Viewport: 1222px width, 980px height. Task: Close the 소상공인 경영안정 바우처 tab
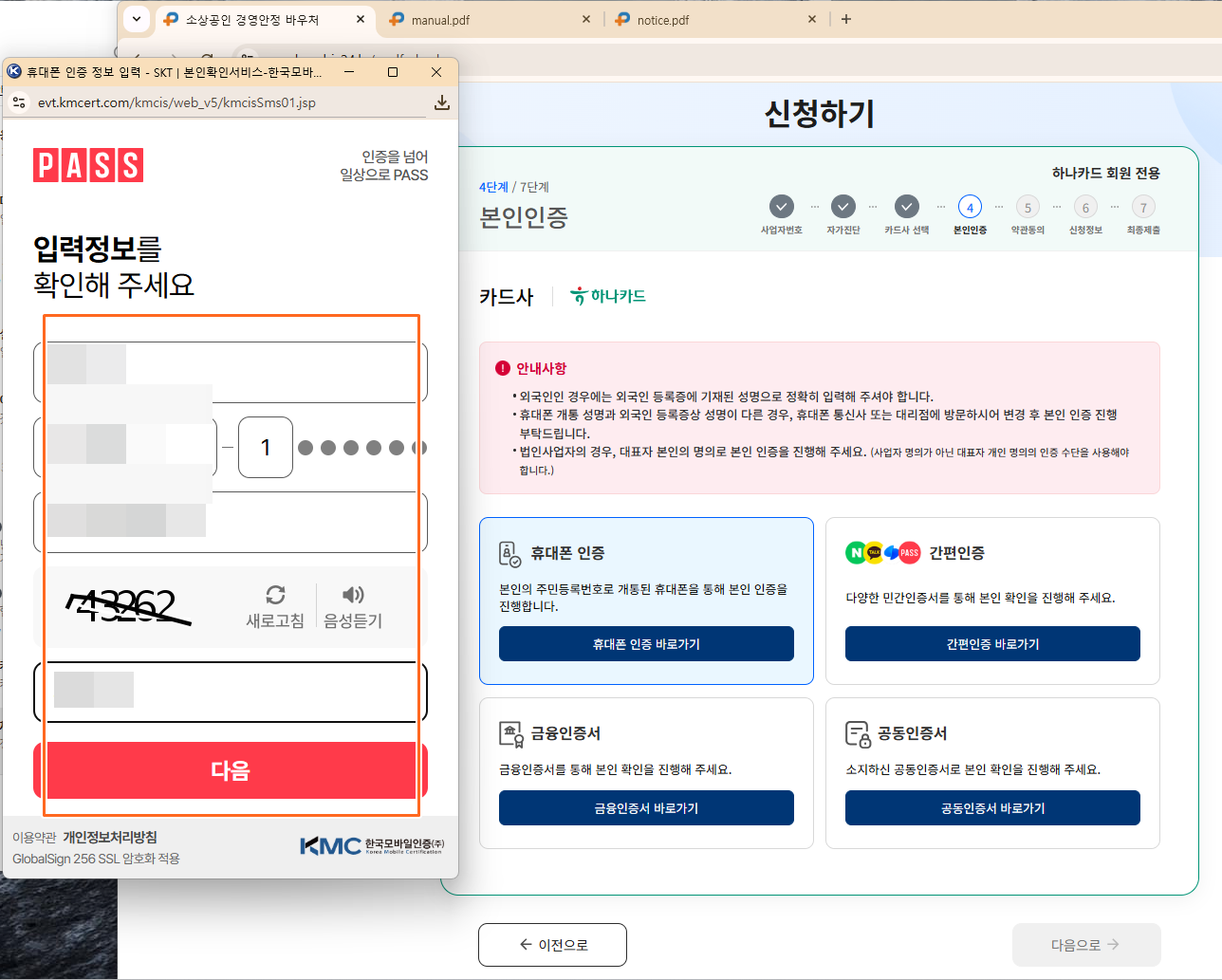pyautogui.click(x=361, y=19)
